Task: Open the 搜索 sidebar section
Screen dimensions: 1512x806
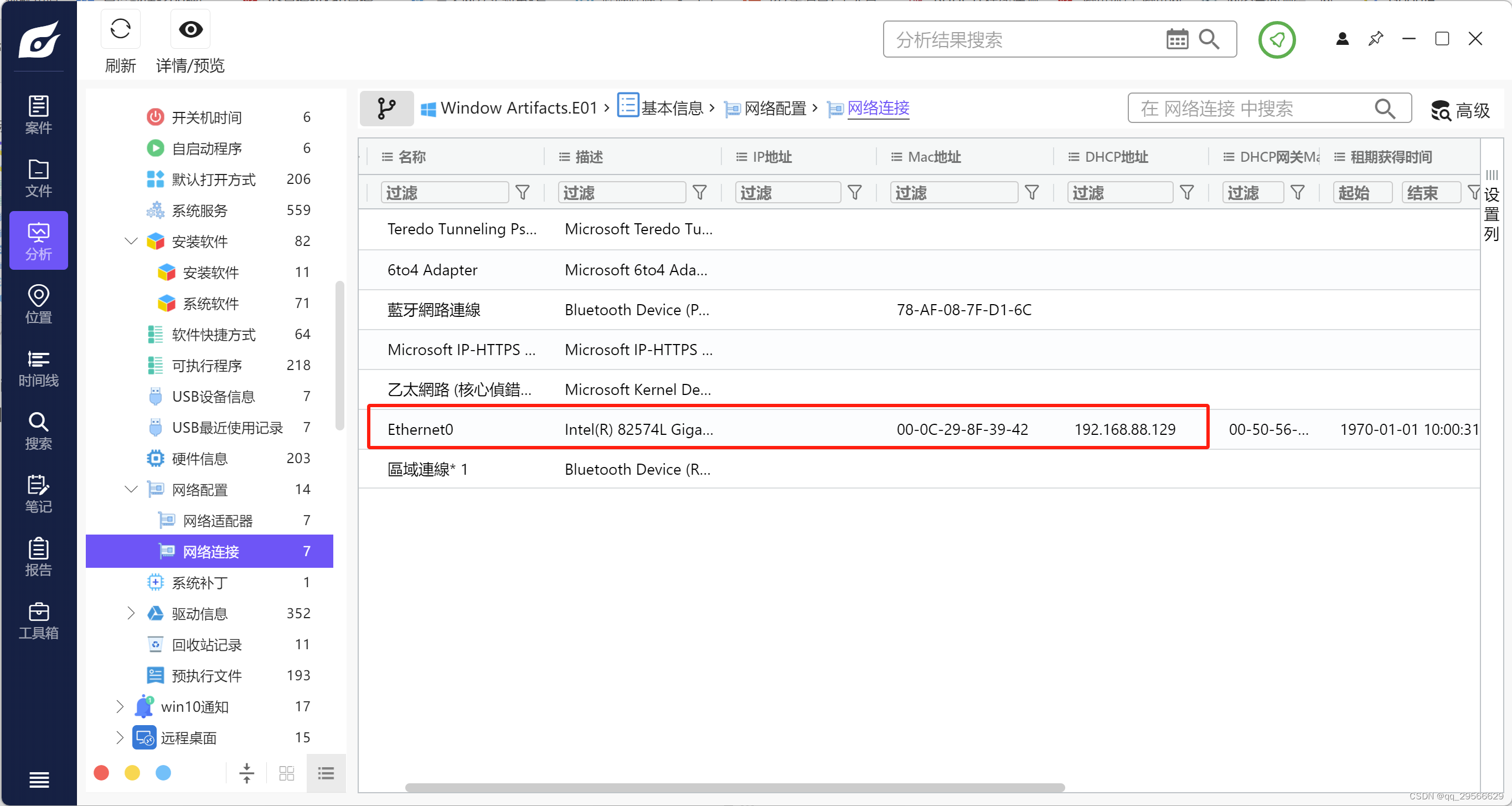Action: (39, 430)
